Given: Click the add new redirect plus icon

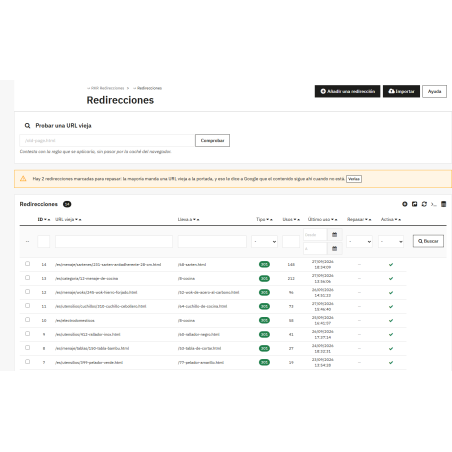Looking at the screenshot, I should [405, 204].
